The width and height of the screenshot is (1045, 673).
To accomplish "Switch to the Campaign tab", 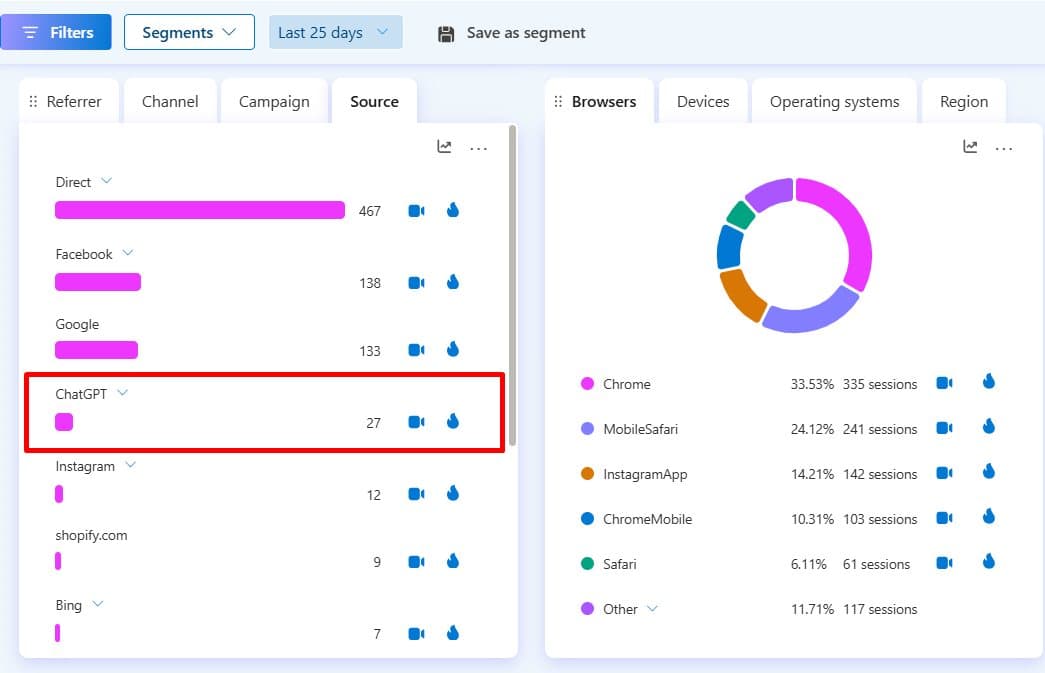I will (x=274, y=101).
